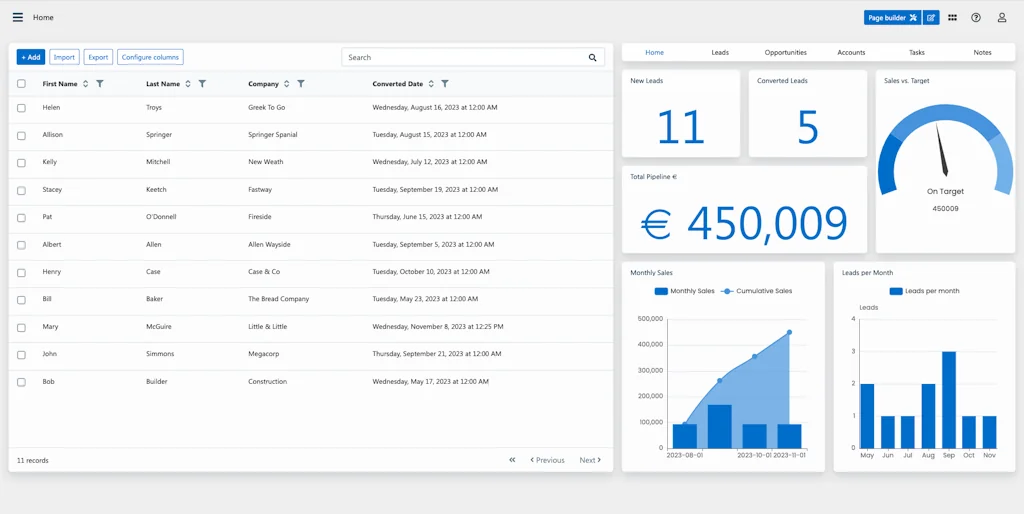Switch to the Leads tab
The height and width of the screenshot is (514, 1024).
point(720,52)
